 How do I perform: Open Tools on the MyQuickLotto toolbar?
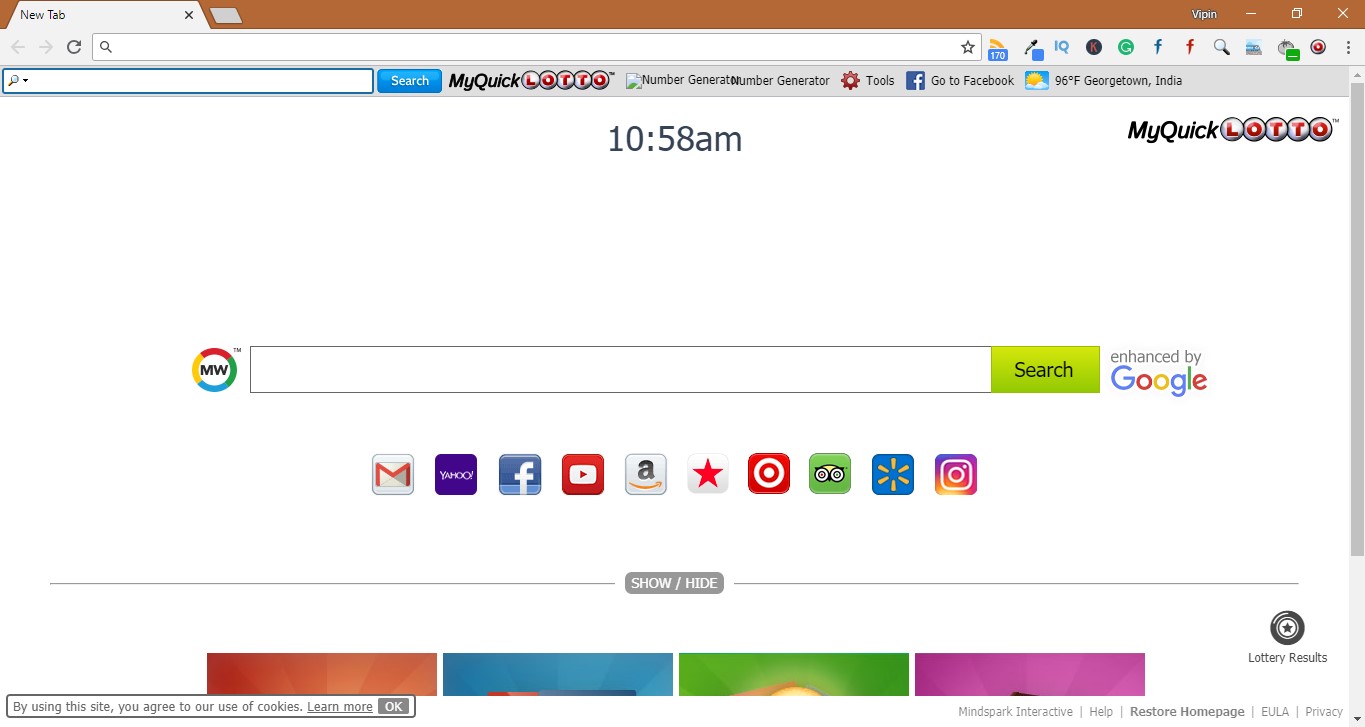click(x=867, y=80)
